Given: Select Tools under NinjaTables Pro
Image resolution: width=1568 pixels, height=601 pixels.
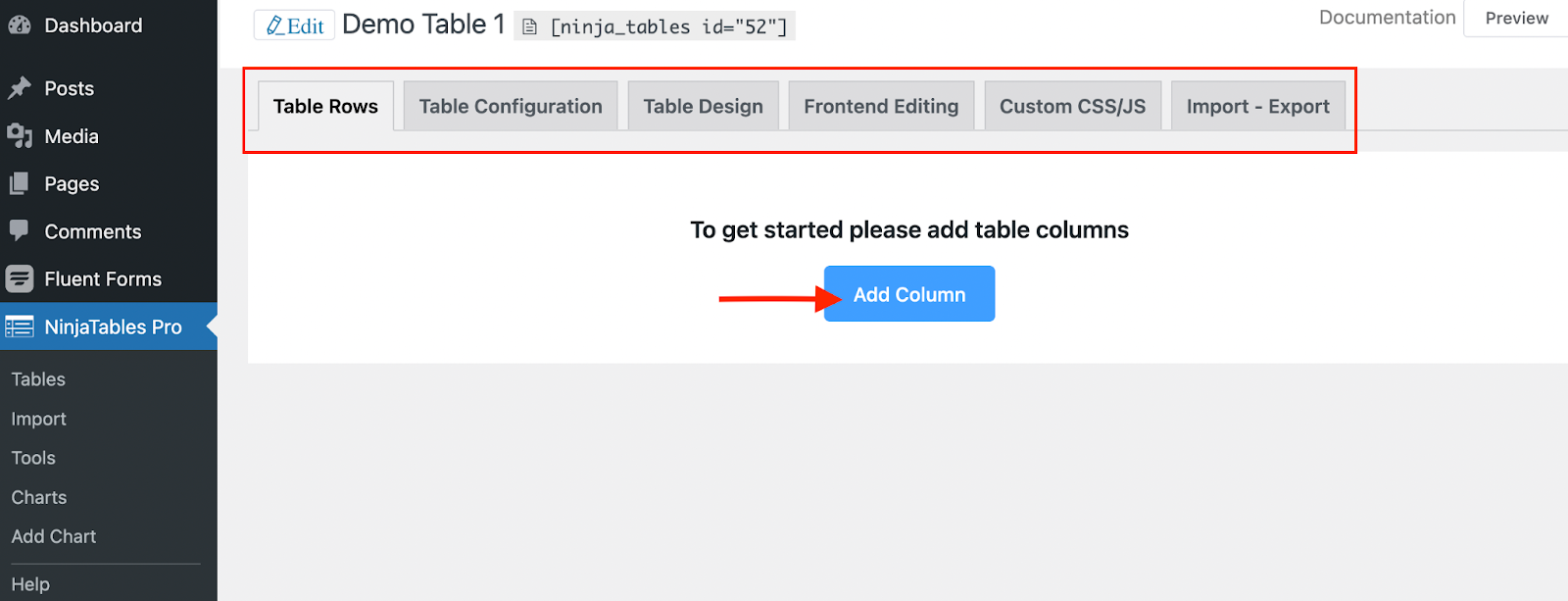Looking at the screenshot, I should pos(33,458).
